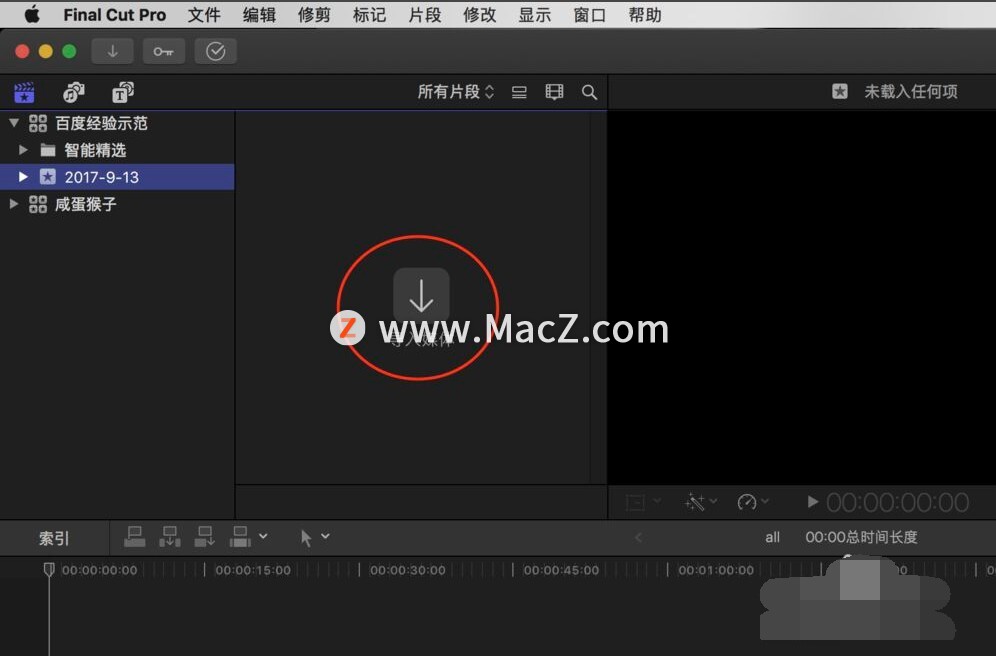Screen dimensions: 996x656
Task: Click the browser search magnifier icon
Action: pos(589,93)
